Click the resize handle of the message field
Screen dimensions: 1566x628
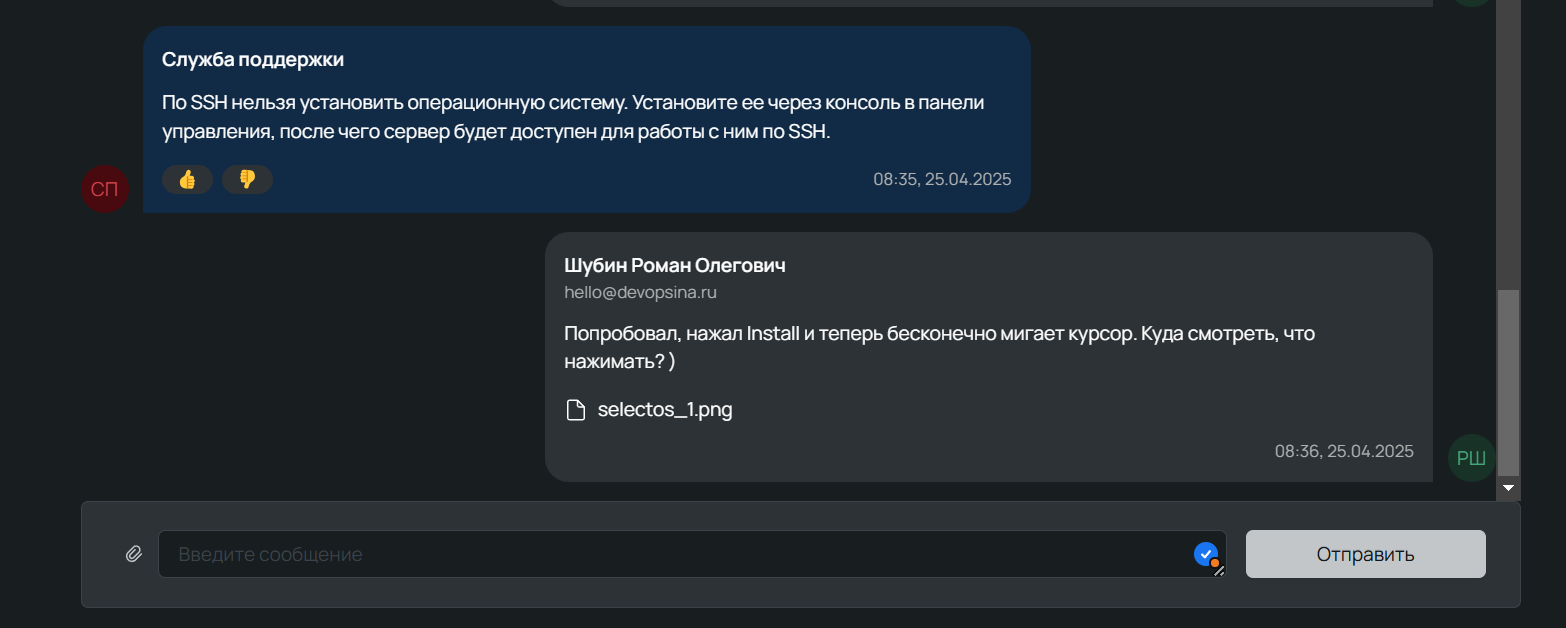point(1219,571)
